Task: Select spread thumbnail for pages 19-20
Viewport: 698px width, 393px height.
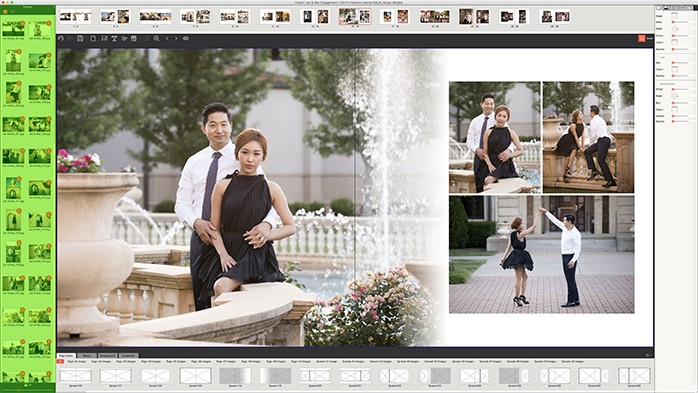Action: (x=435, y=17)
